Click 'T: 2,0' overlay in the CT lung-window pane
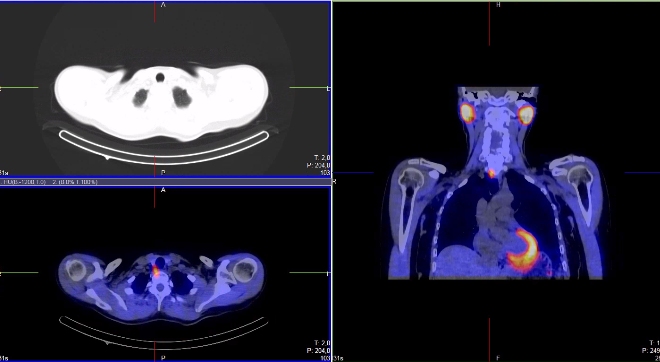Screen dimensions: 660x362 (322, 157)
